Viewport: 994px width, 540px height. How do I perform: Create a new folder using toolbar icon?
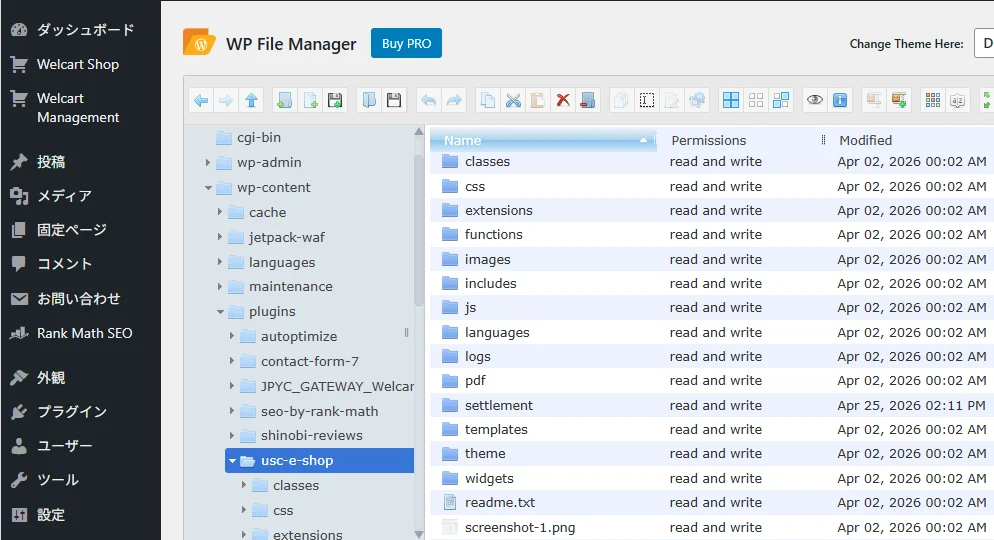(x=285, y=100)
